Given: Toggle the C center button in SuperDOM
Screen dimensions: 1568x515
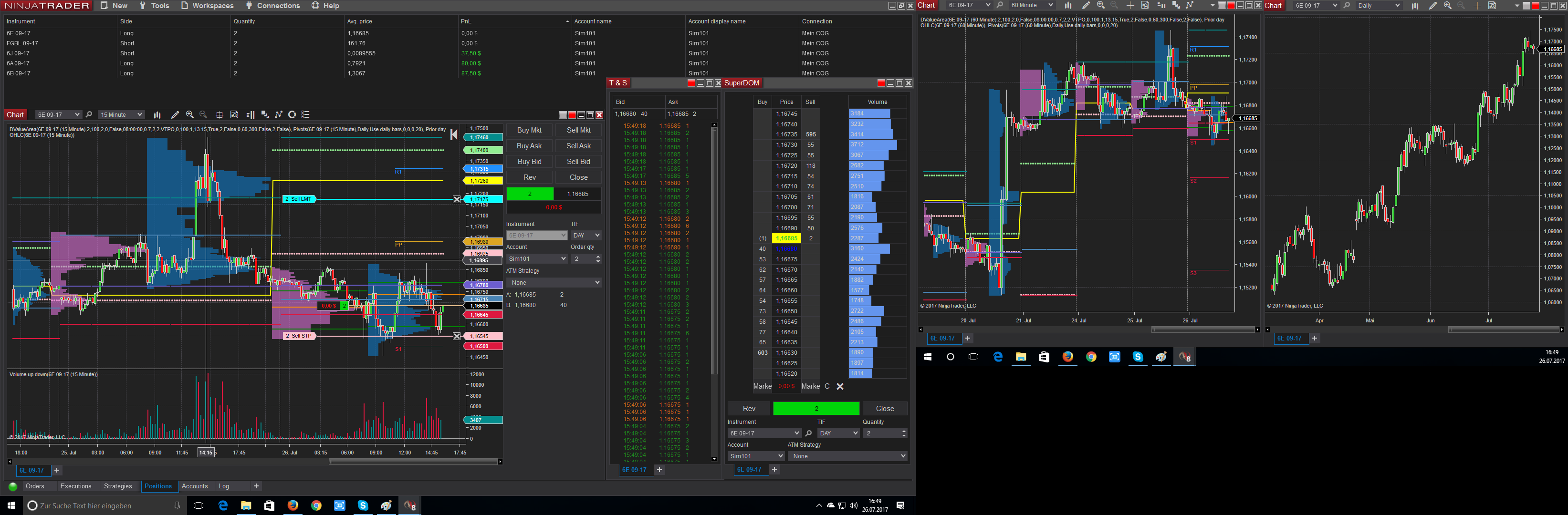Looking at the screenshot, I should [x=827, y=387].
